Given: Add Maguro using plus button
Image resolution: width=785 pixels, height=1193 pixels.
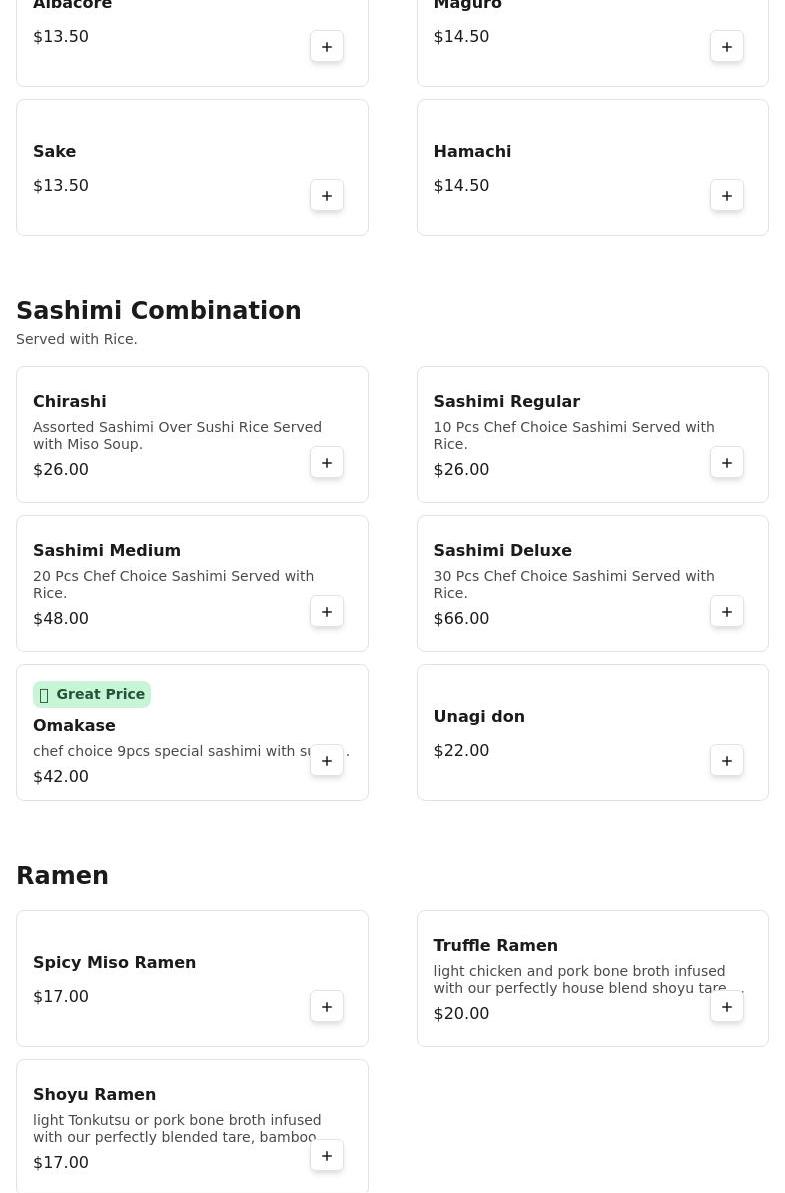Looking at the screenshot, I should pyautogui.click(x=727, y=47).
